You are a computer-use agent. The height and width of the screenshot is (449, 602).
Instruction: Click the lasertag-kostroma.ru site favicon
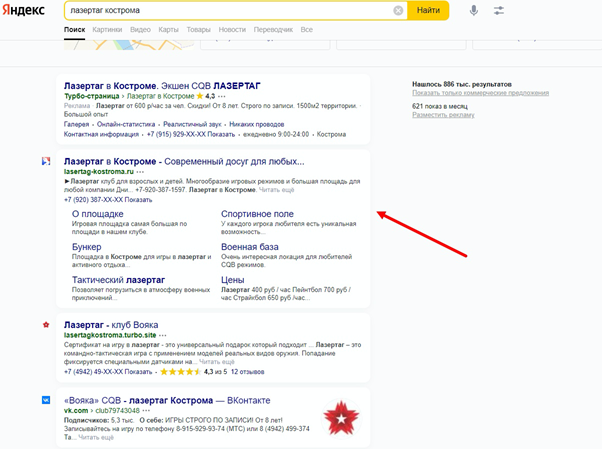coord(45,161)
